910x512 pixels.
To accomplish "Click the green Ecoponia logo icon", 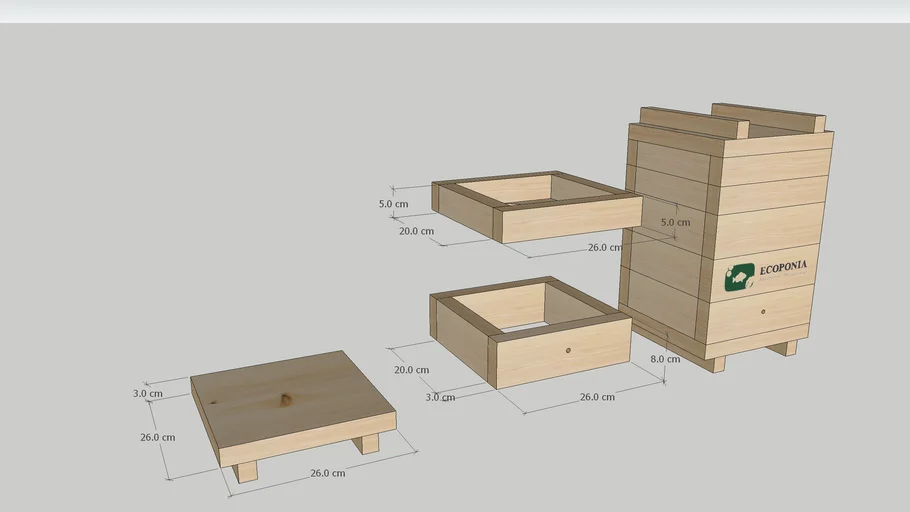I will click(x=739, y=278).
